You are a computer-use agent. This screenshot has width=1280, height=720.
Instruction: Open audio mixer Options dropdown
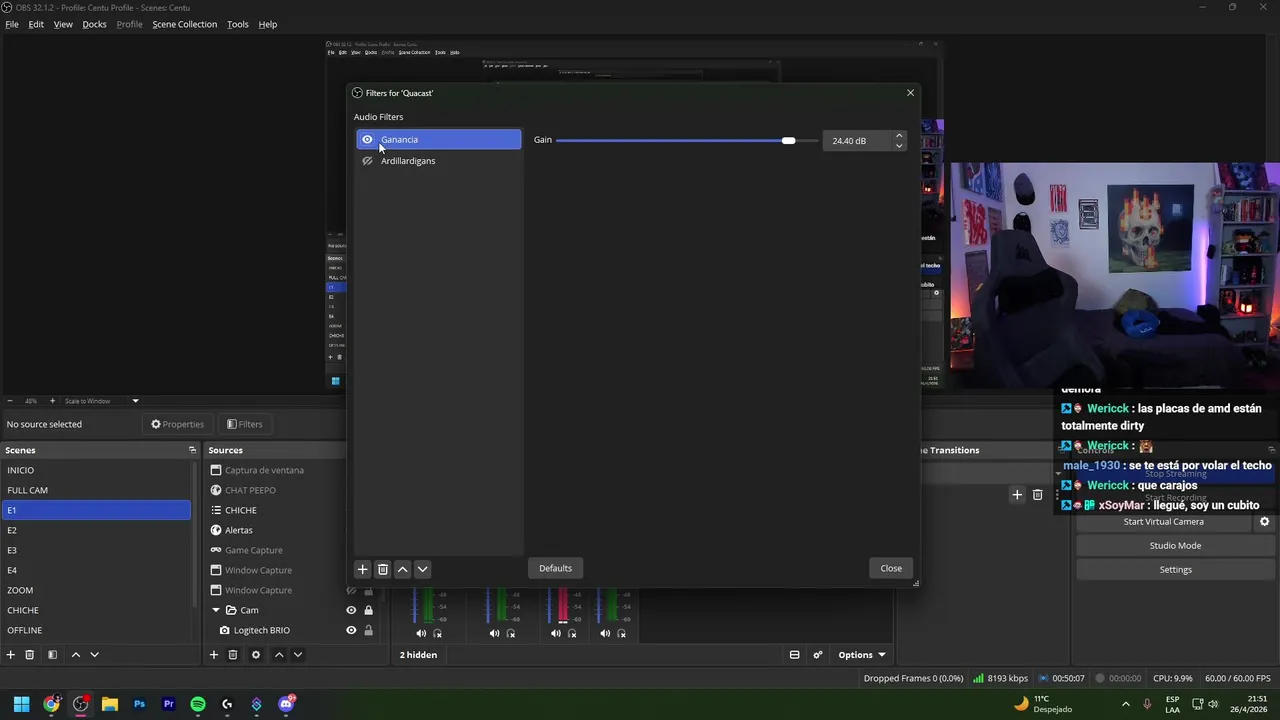(862, 655)
